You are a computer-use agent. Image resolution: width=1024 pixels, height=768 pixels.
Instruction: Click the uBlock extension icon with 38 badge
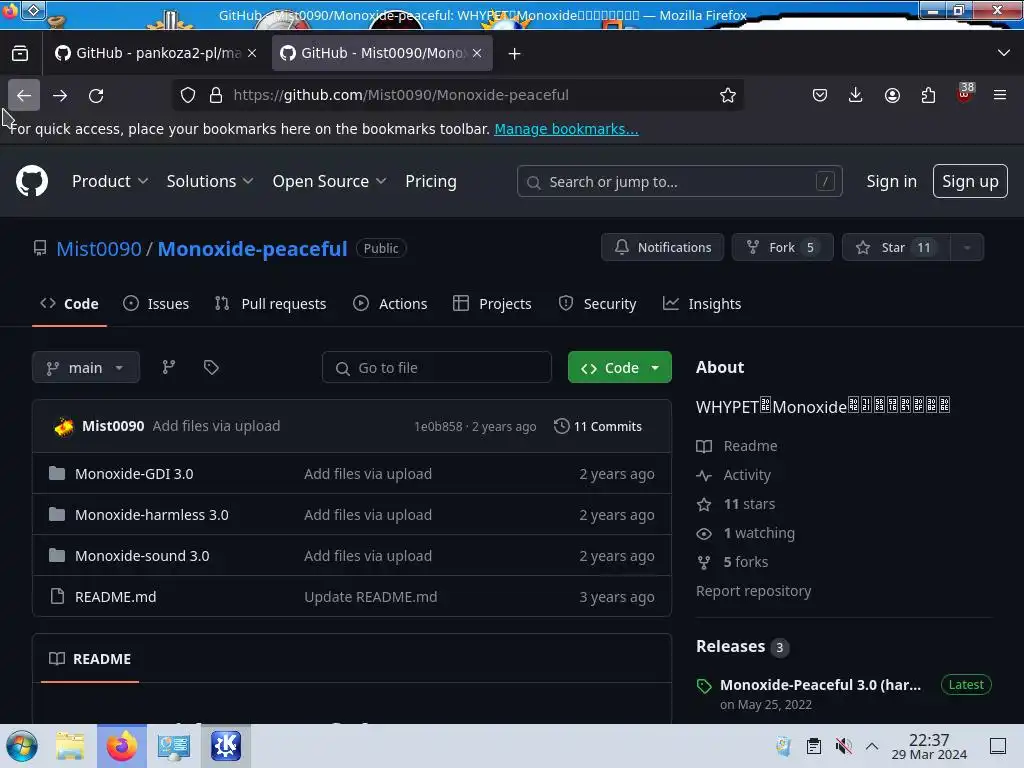tap(965, 93)
